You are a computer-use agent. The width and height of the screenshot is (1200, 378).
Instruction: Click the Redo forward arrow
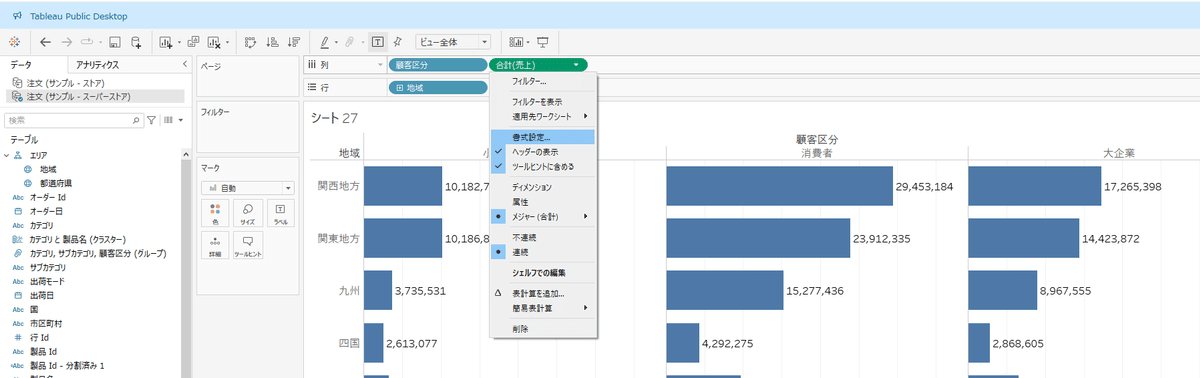68,42
